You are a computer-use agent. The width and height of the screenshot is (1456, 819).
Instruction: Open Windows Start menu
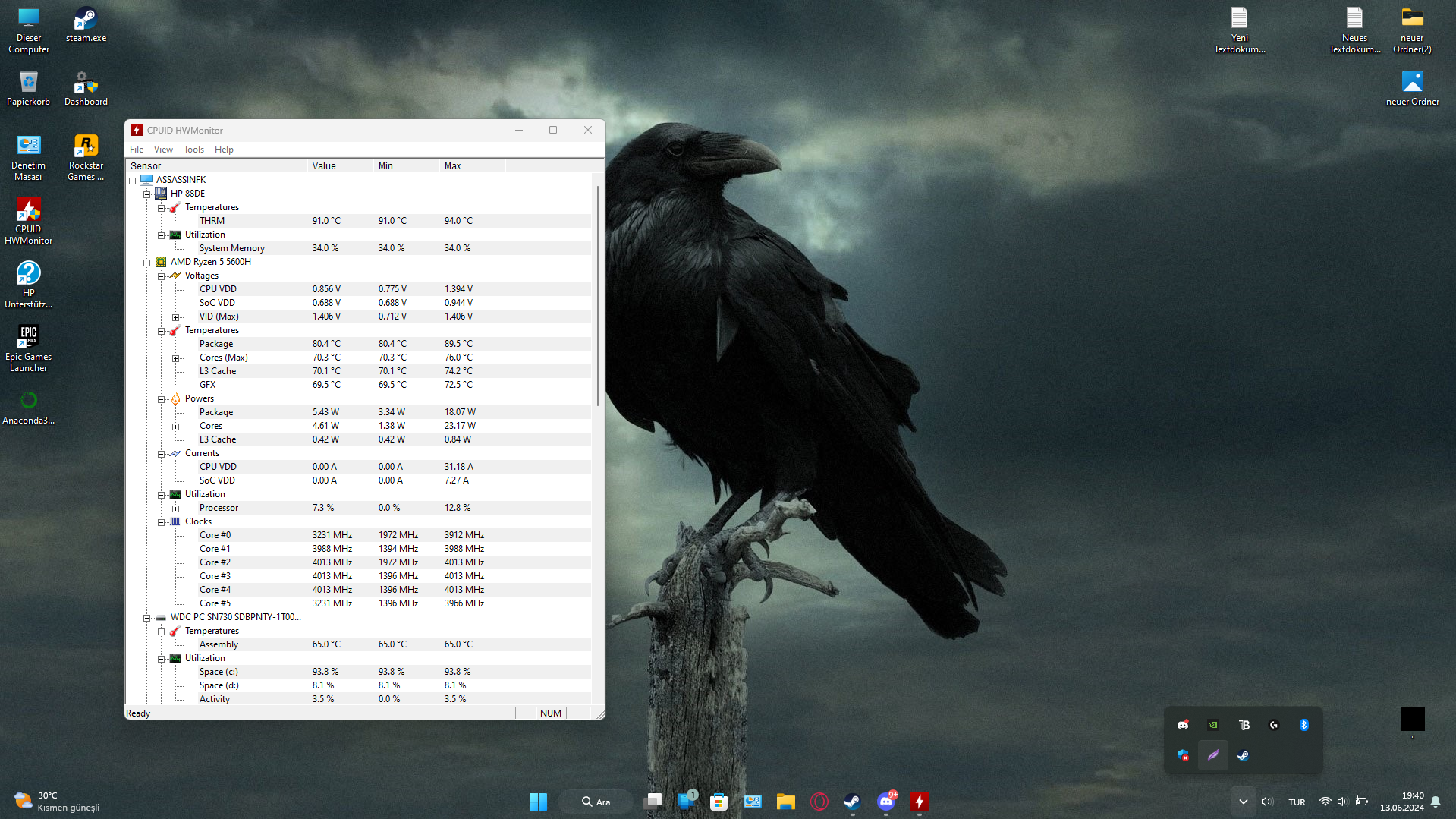pos(538,802)
